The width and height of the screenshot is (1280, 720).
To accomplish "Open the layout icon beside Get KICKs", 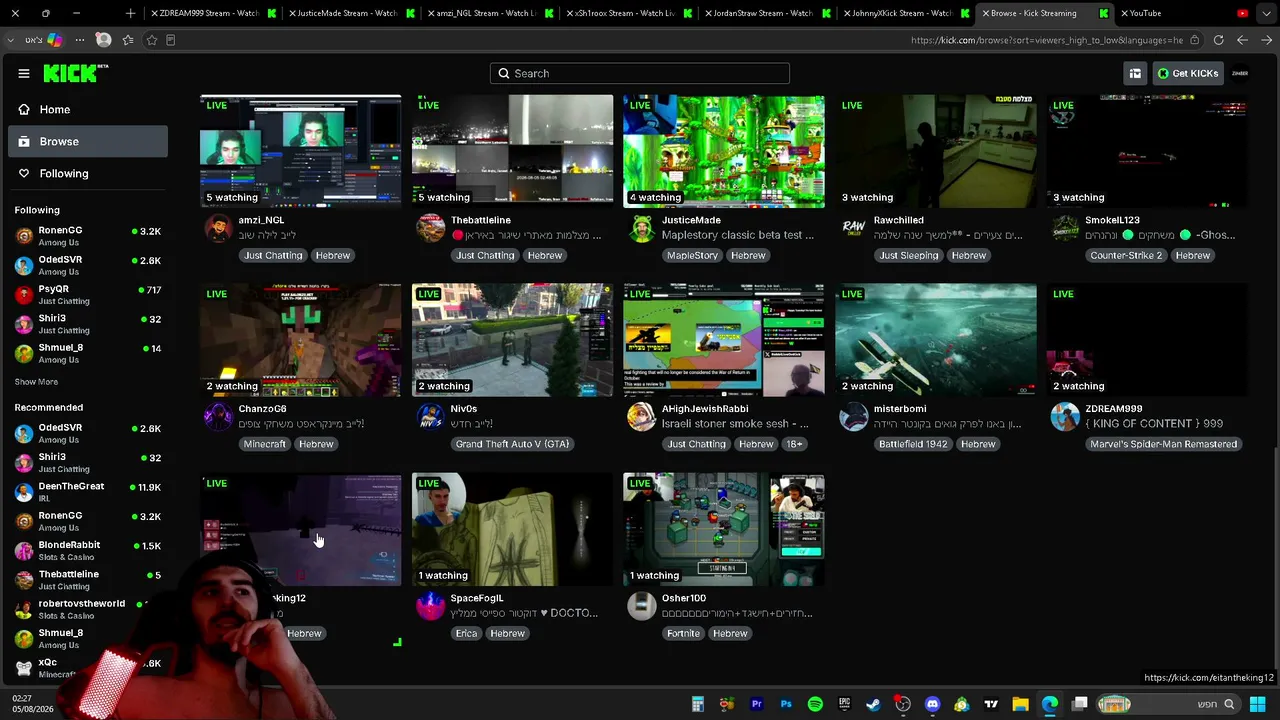I will 1135,73.
